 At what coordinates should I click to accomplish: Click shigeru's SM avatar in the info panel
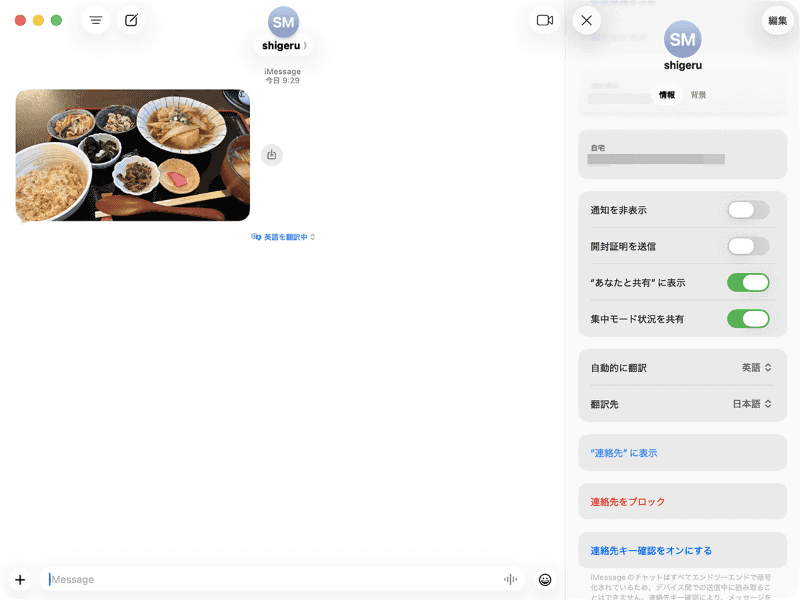pyautogui.click(x=682, y=42)
